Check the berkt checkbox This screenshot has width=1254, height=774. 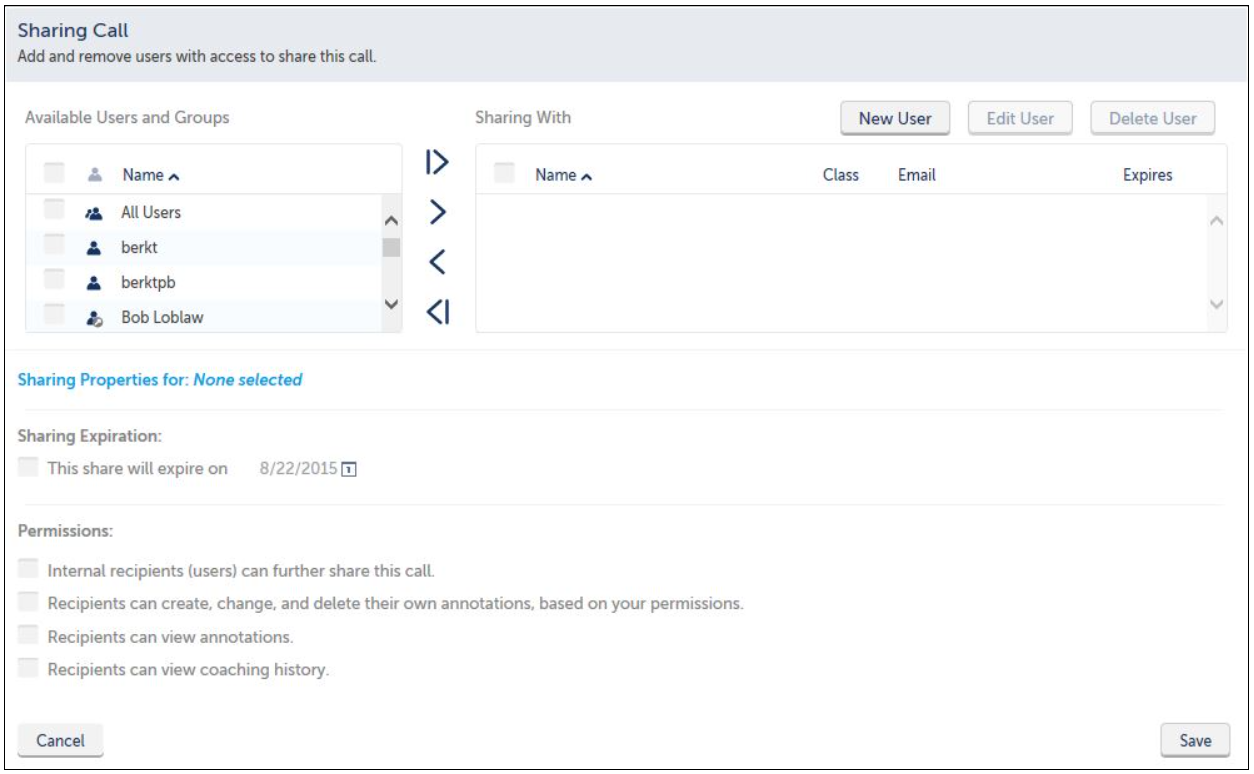[x=54, y=245]
